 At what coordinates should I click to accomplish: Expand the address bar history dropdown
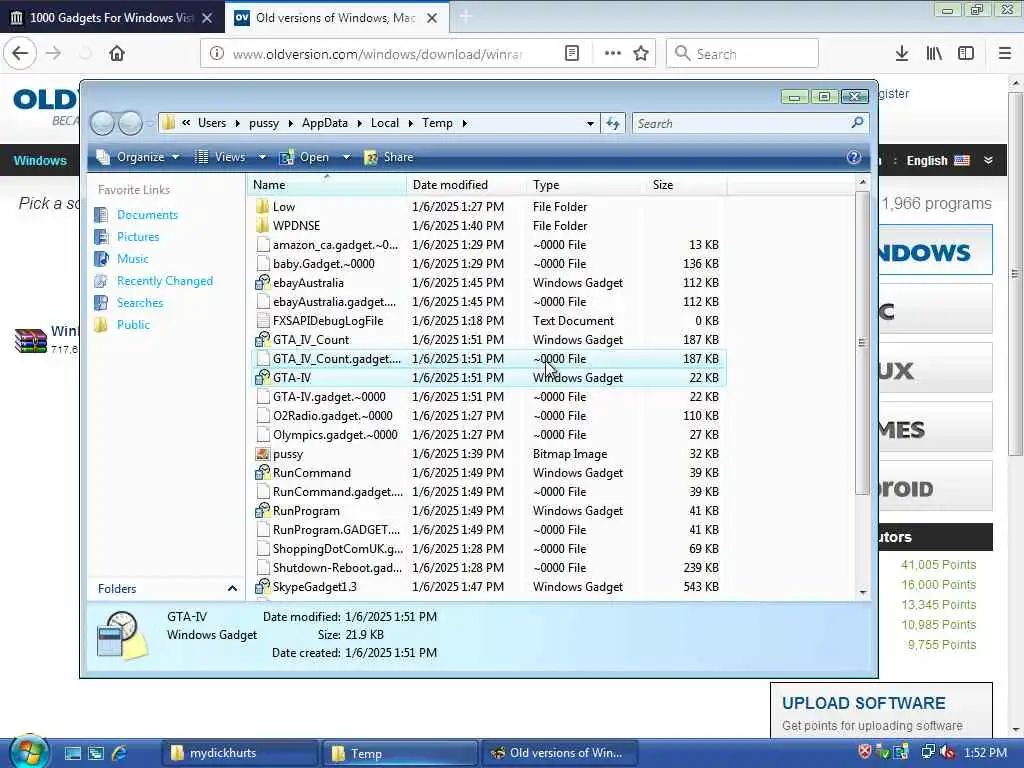point(590,123)
